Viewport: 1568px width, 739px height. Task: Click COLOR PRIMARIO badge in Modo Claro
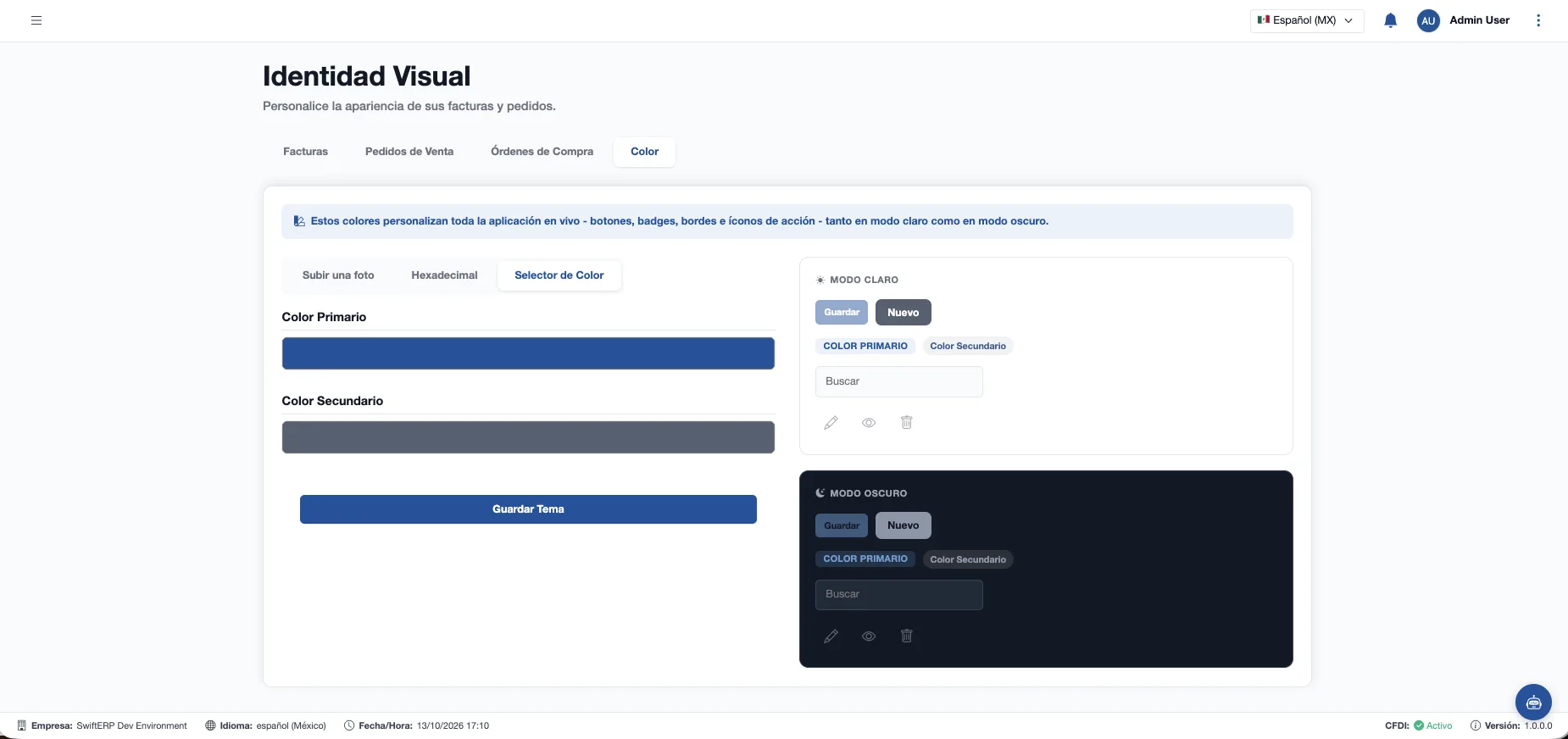(865, 346)
